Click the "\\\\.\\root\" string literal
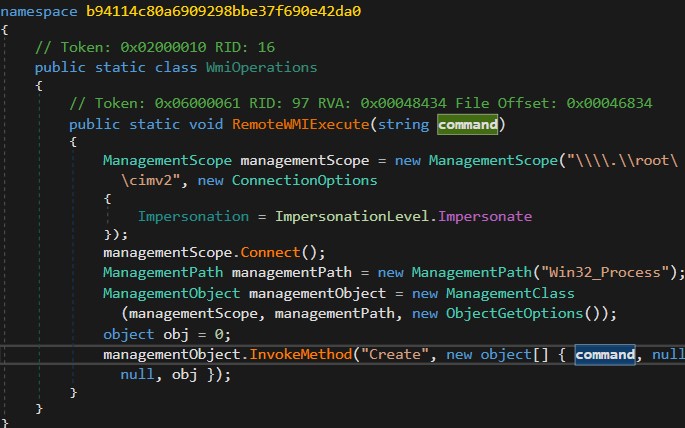The image size is (685, 428). point(623,161)
